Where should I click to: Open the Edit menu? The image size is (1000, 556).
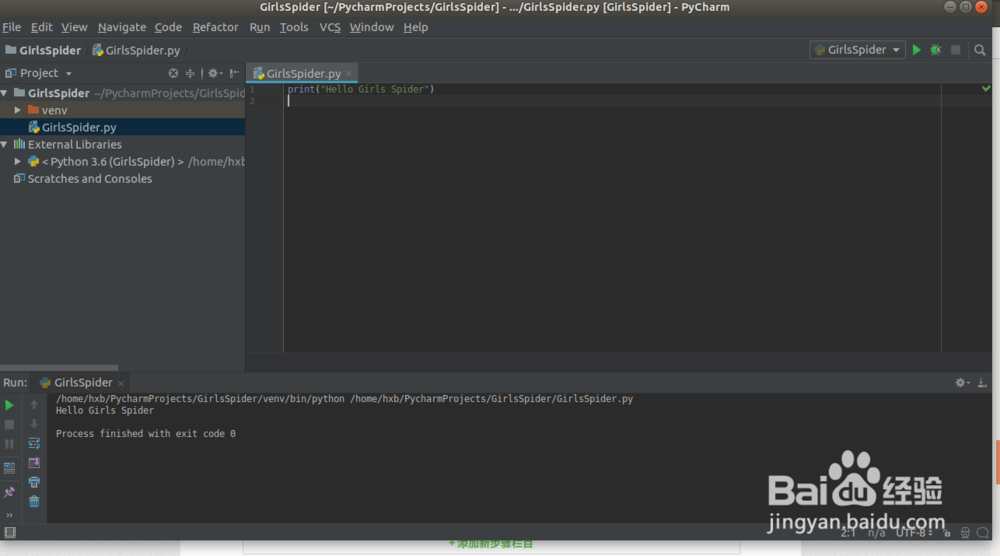(41, 27)
